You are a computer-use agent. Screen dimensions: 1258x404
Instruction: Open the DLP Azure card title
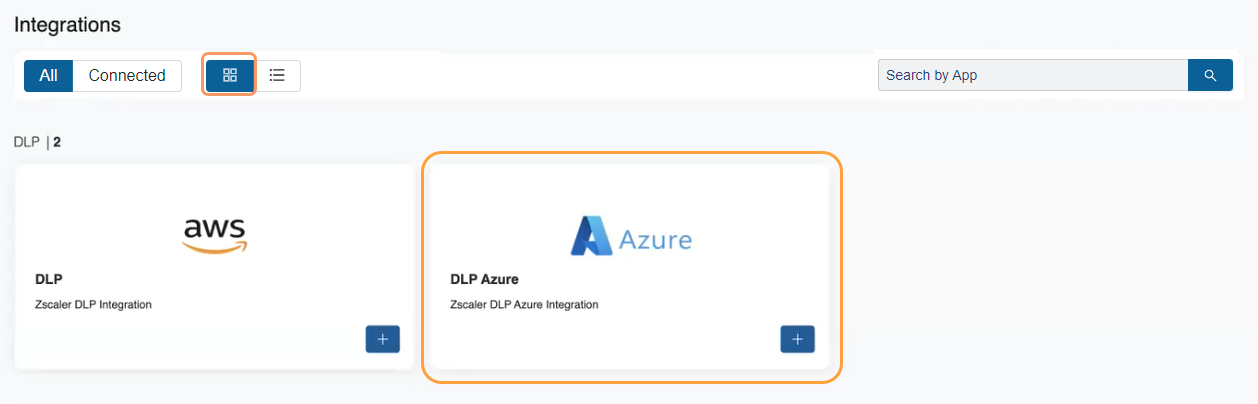point(485,279)
